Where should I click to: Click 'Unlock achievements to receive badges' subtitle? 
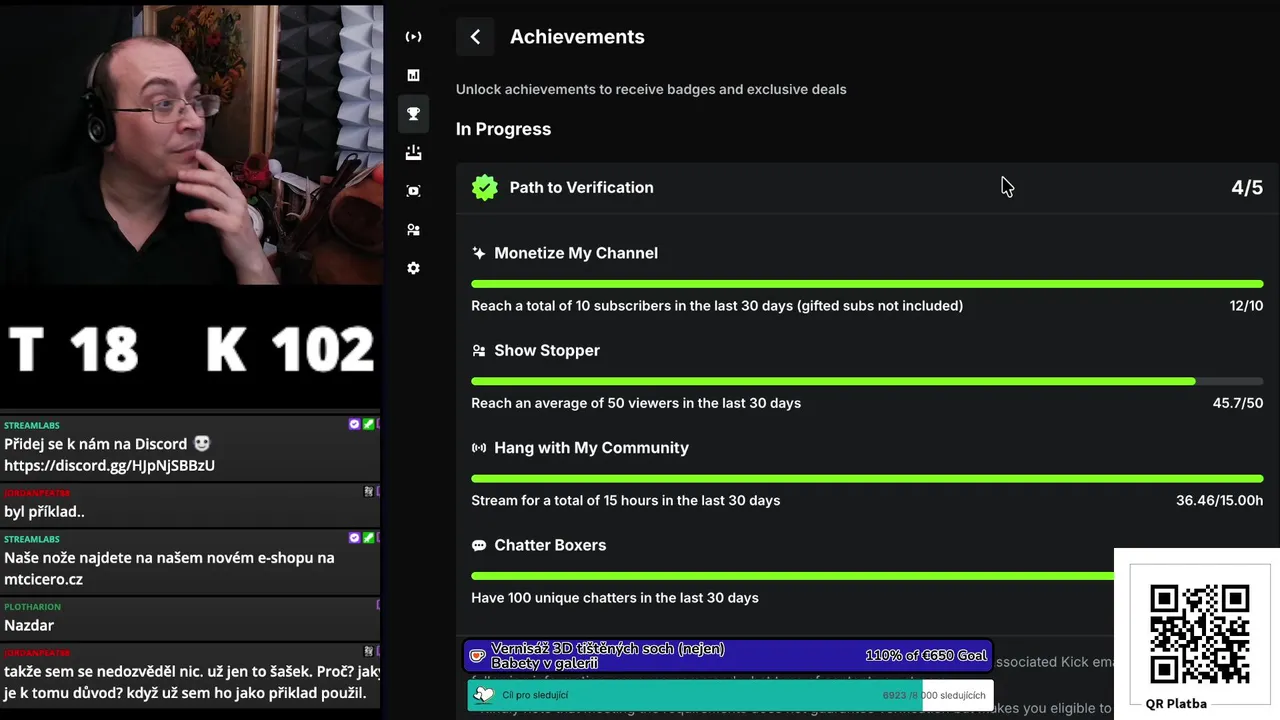tap(651, 89)
